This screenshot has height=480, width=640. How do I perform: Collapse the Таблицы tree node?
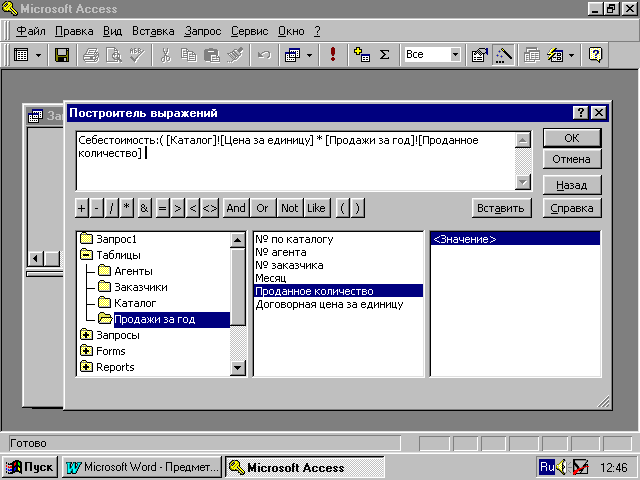pyautogui.click(x=86, y=255)
